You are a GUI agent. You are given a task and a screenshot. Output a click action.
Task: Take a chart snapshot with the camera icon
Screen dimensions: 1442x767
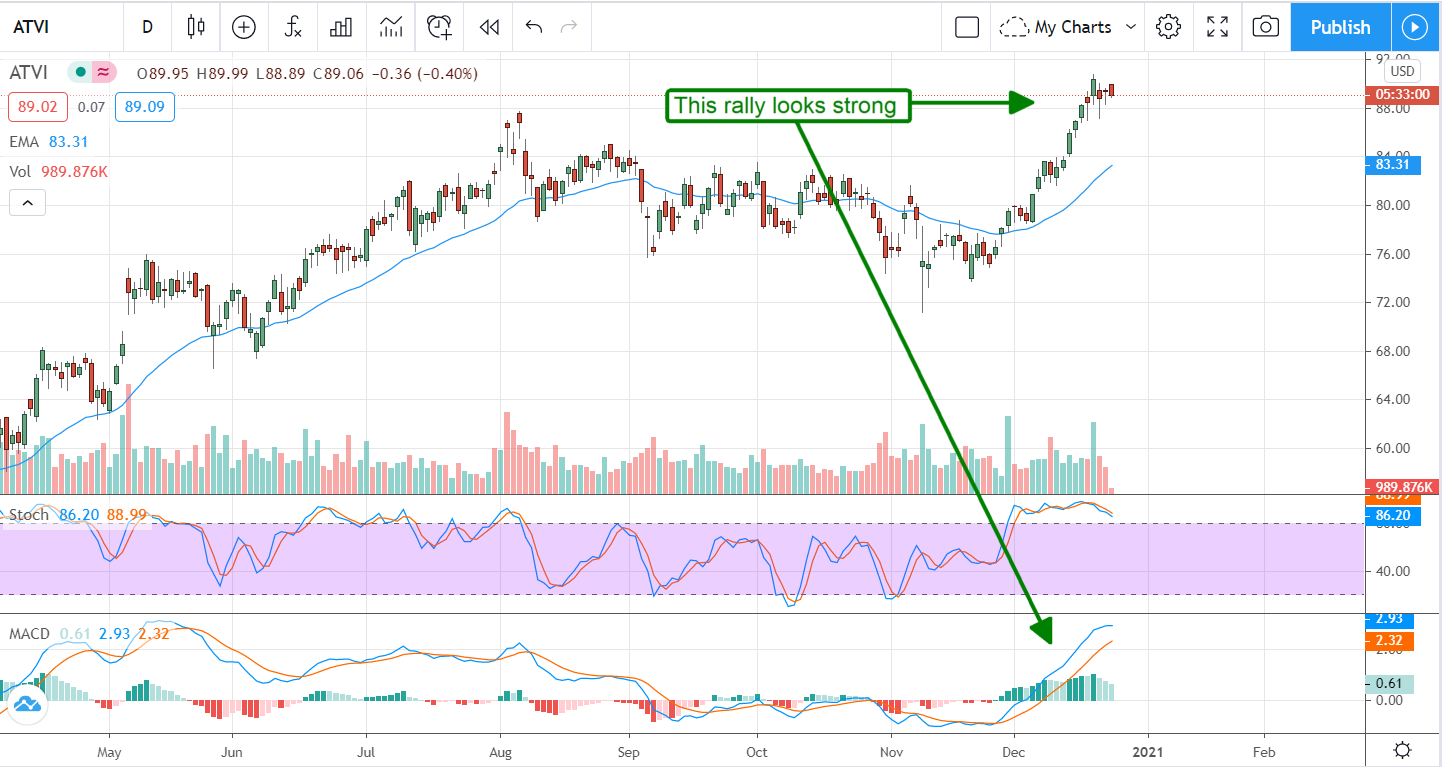click(1266, 27)
